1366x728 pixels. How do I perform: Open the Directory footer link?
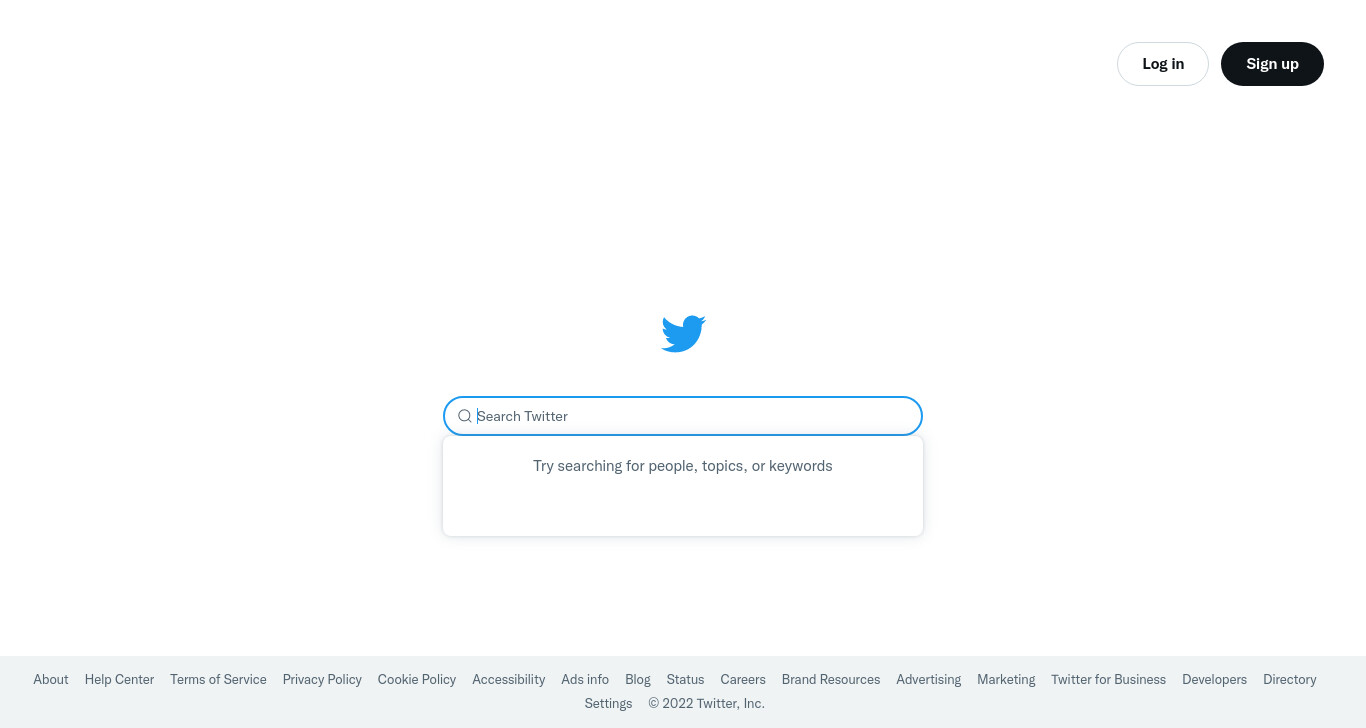point(1290,679)
